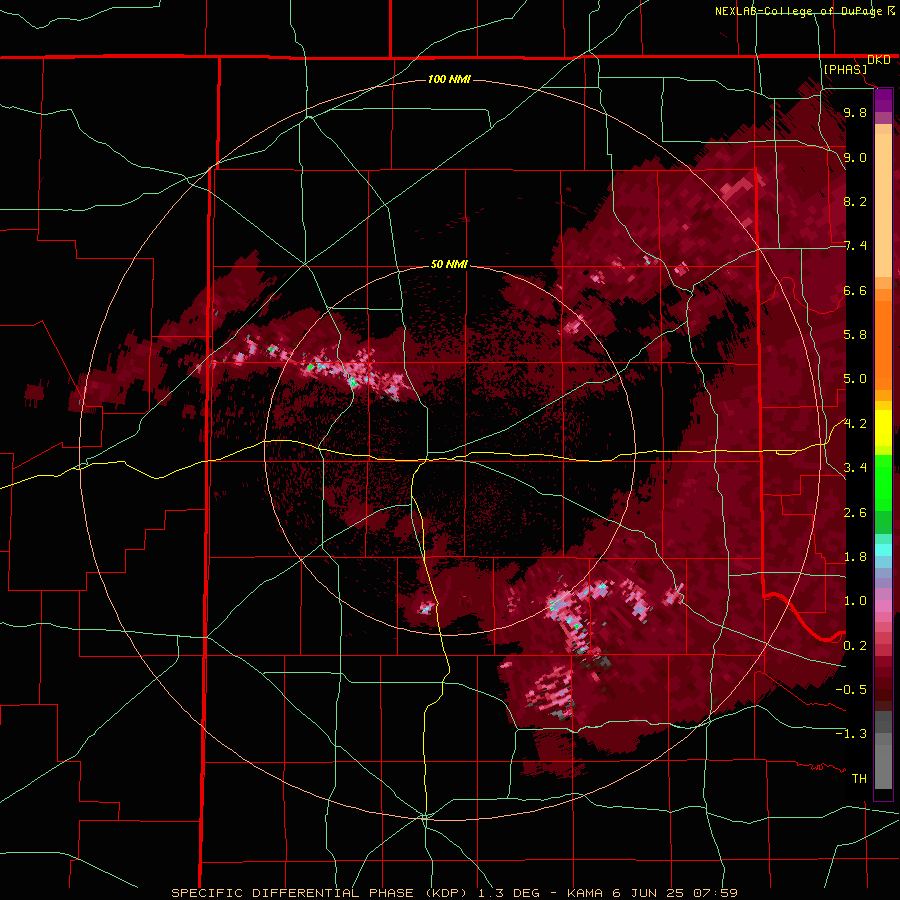Click the 50 NMI range ring label

449,265
